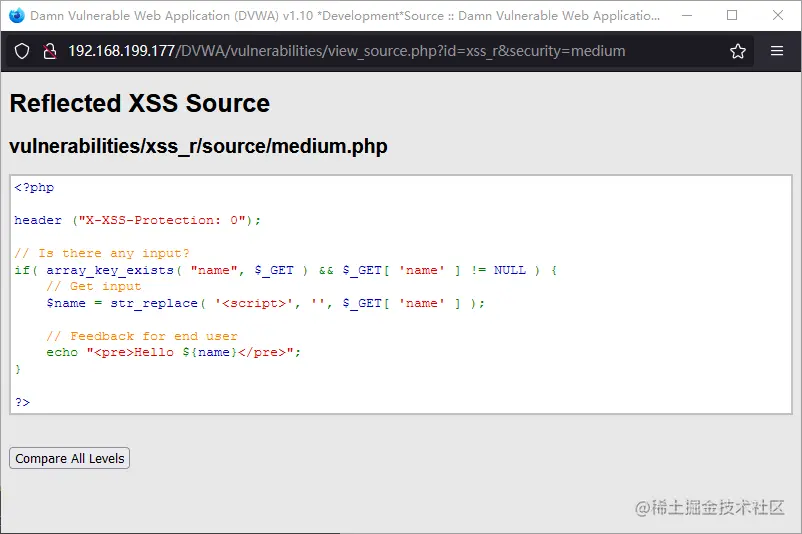Click the X-XSS-Protection header line
The width and height of the screenshot is (802, 534).
(x=138, y=220)
